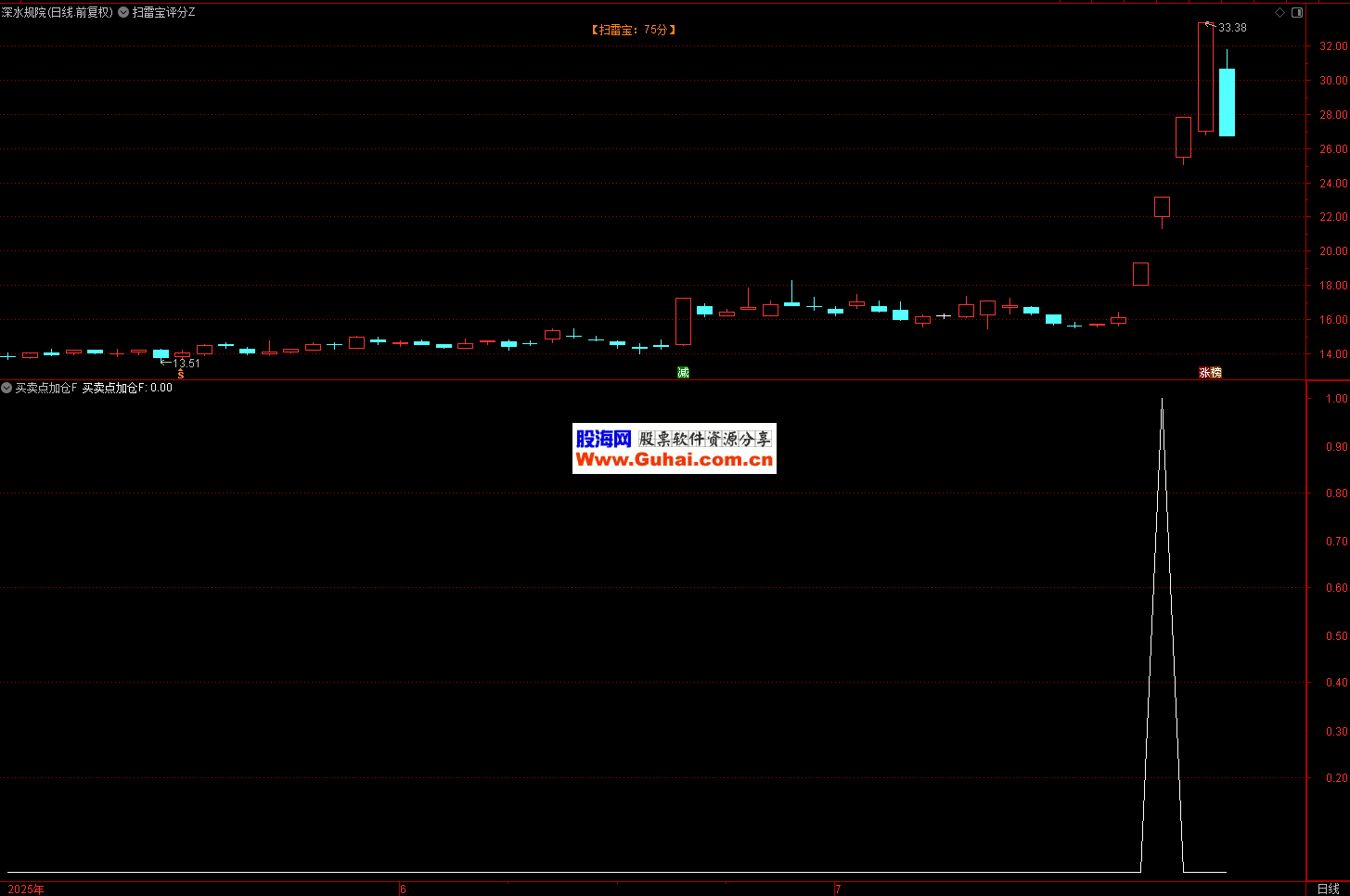Click the month 7 marker on the time axis
1350x896 pixels.
(x=838, y=890)
